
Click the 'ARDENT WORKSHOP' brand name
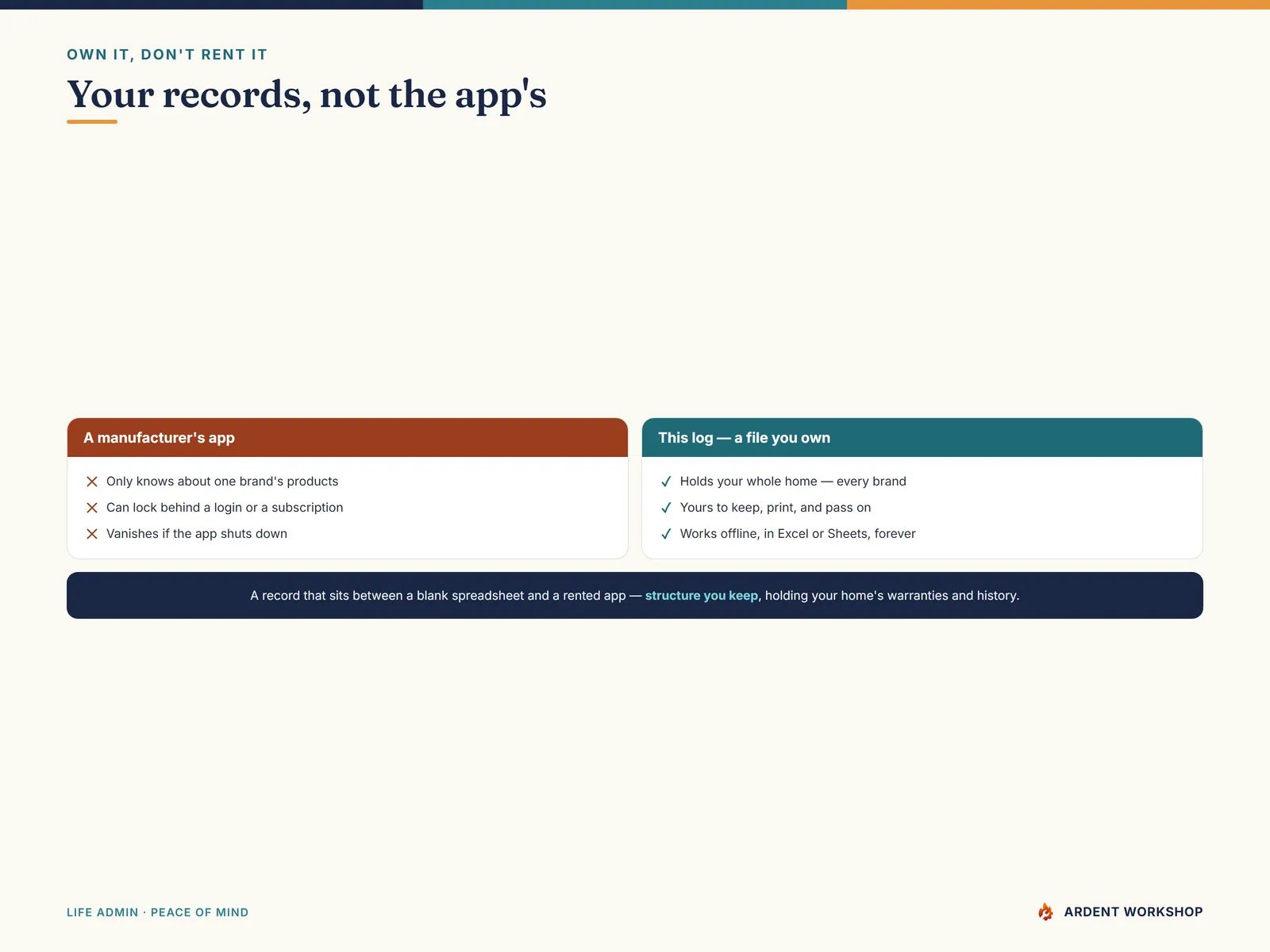coord(1133,912)
